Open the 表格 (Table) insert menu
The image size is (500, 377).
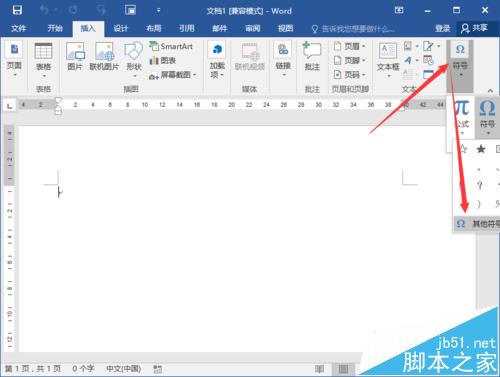[44, 60]
